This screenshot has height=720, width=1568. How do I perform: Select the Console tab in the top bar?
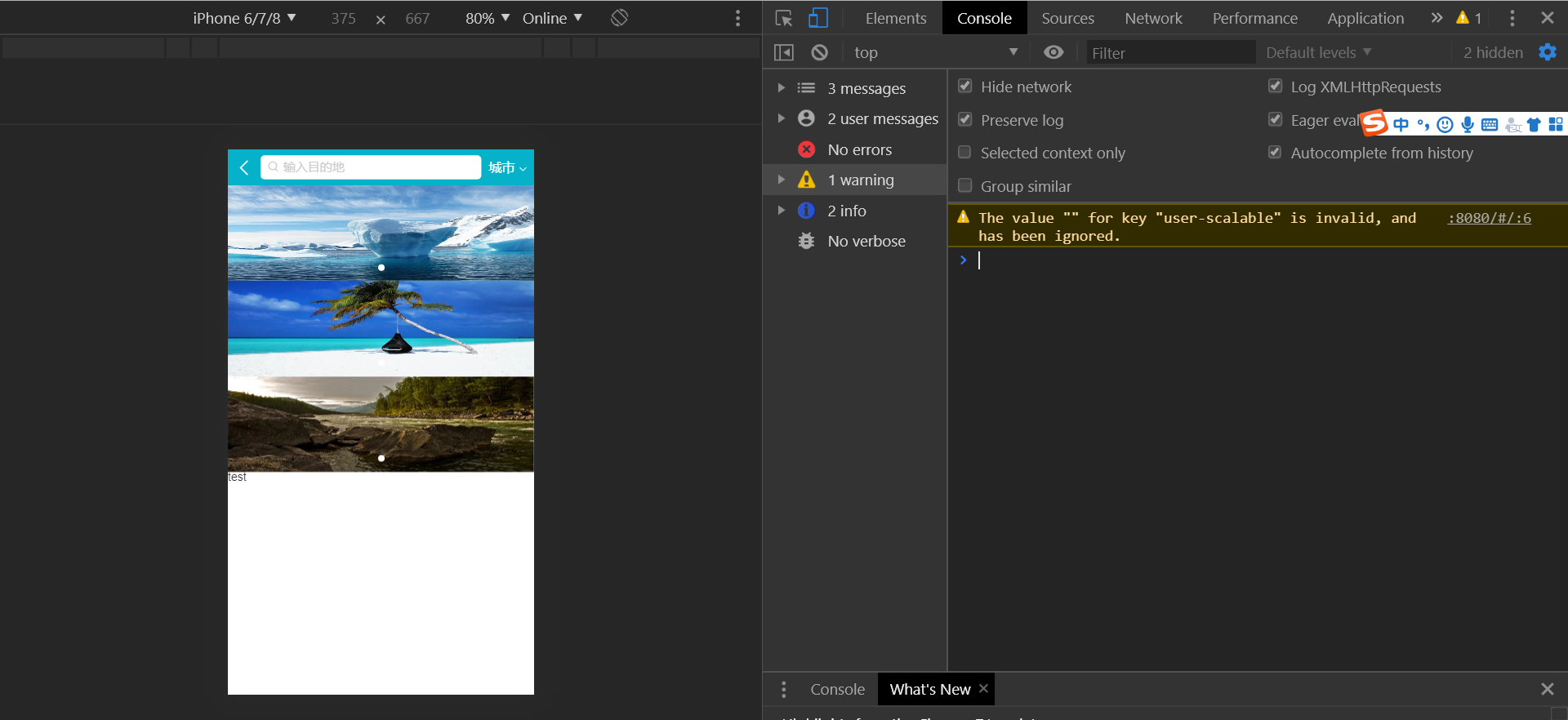[984, 18]
